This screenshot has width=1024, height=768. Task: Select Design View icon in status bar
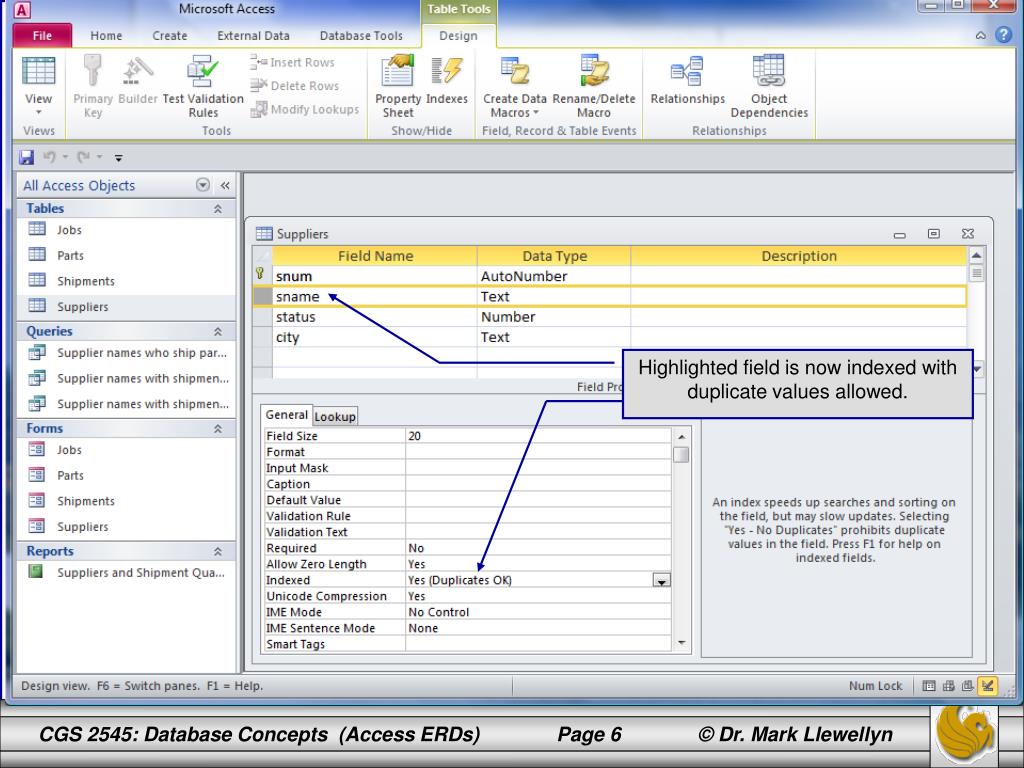click(987, 686)
